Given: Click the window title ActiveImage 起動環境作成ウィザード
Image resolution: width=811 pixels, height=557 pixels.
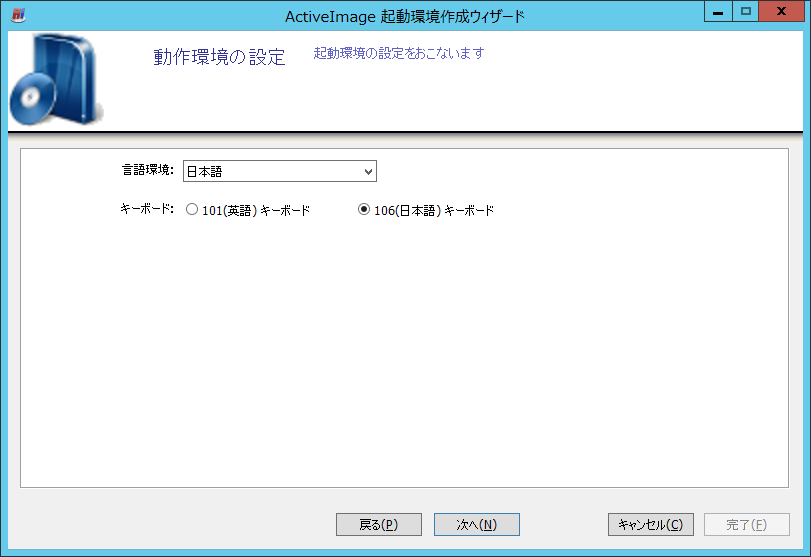Looking at the screenshot, I should [x=404, y=17].
